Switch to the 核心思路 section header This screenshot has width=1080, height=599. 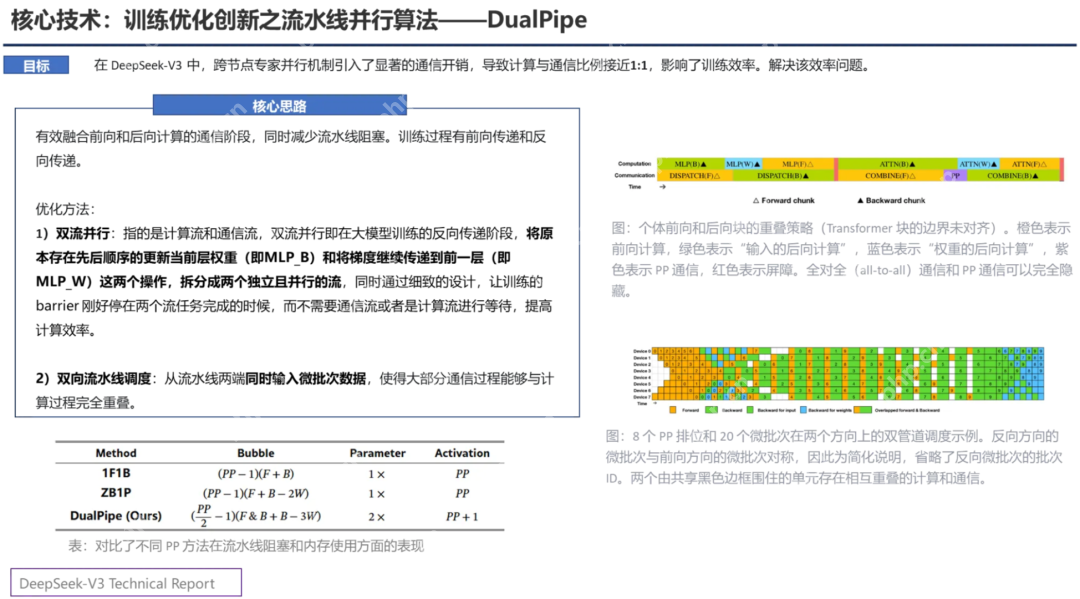coord(278,104)
